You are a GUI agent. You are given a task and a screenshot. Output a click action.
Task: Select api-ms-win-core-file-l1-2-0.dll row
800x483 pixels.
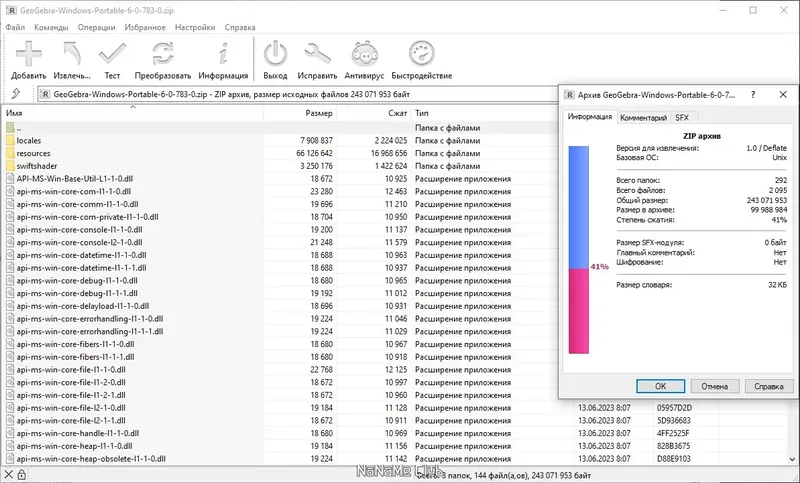(x=281, y=383)
